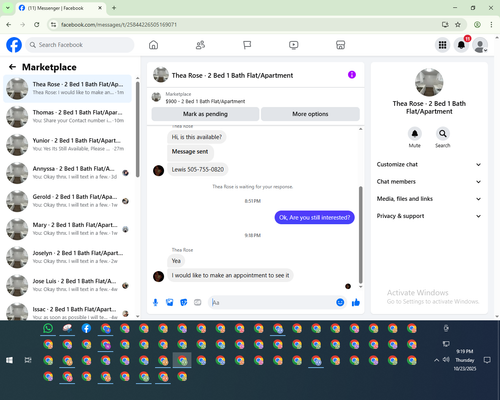Expand Privacy & support section

(x=429, y=216)
